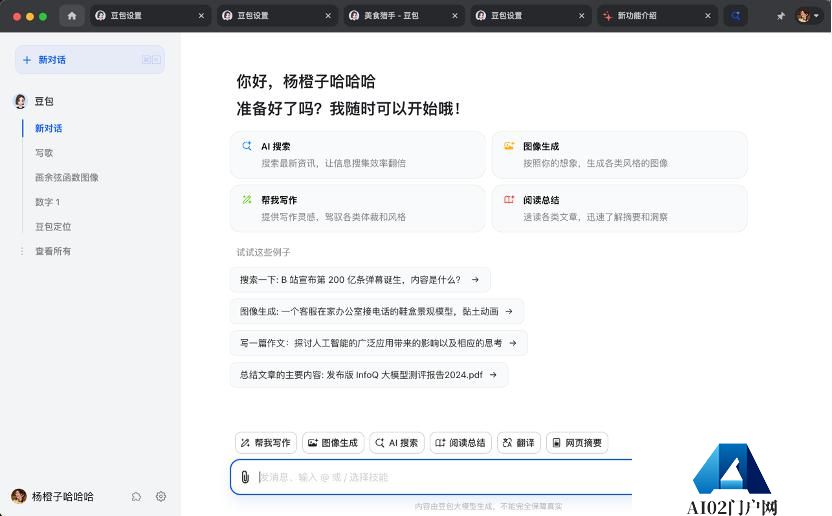Select the AI 搜索 skill above input box
Screen dimensions: 832x516
coord(397,443)
